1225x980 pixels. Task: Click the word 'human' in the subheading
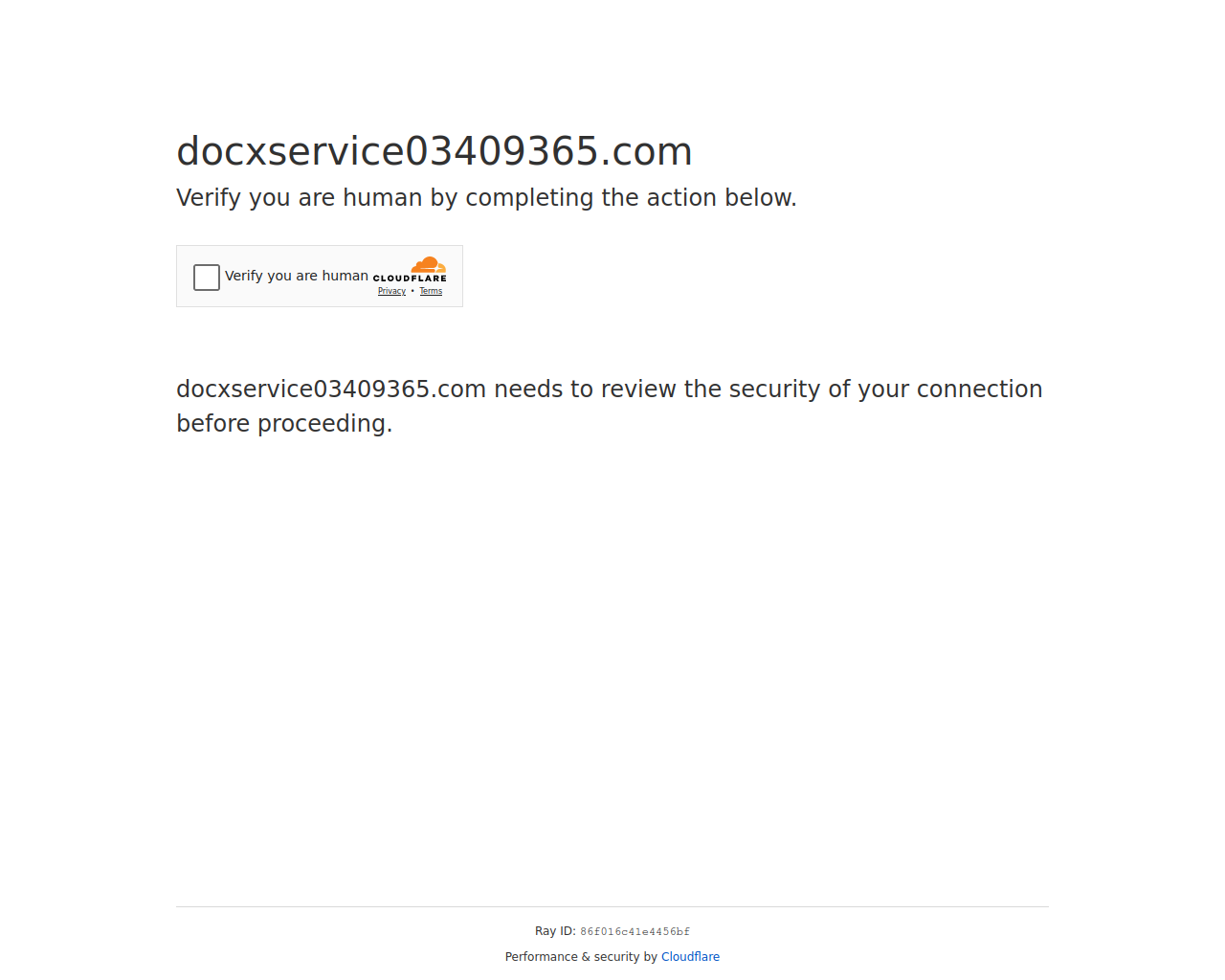[383, 198]
